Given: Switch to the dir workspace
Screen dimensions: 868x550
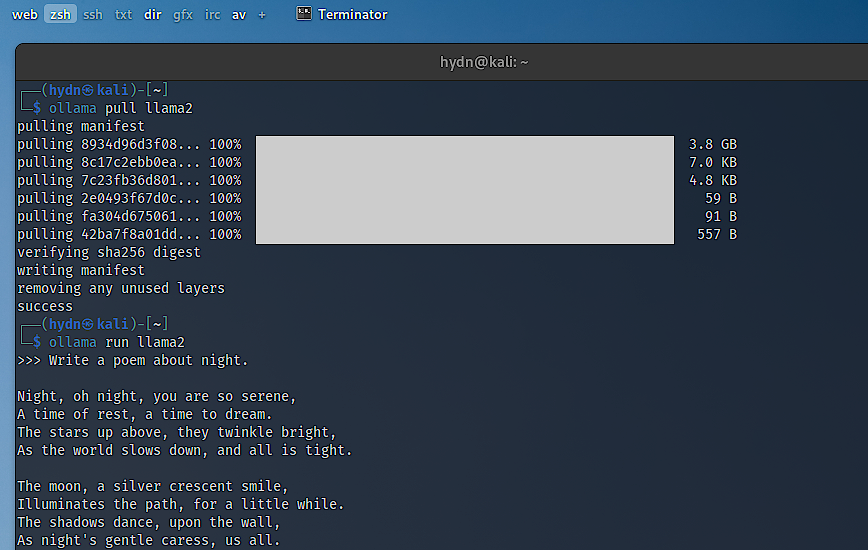Looking at the screenshot, I should click(x=152, y=15).
